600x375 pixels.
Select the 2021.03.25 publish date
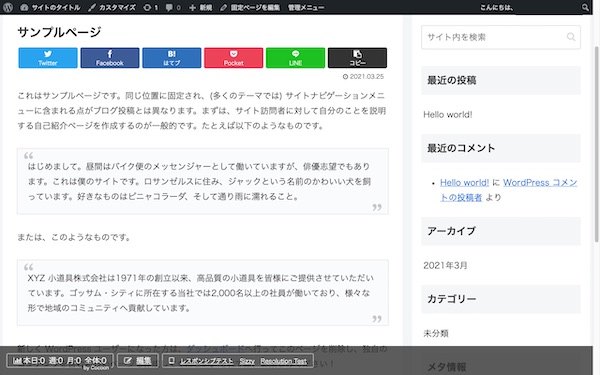pyautogui.click(x=363, y=77)
